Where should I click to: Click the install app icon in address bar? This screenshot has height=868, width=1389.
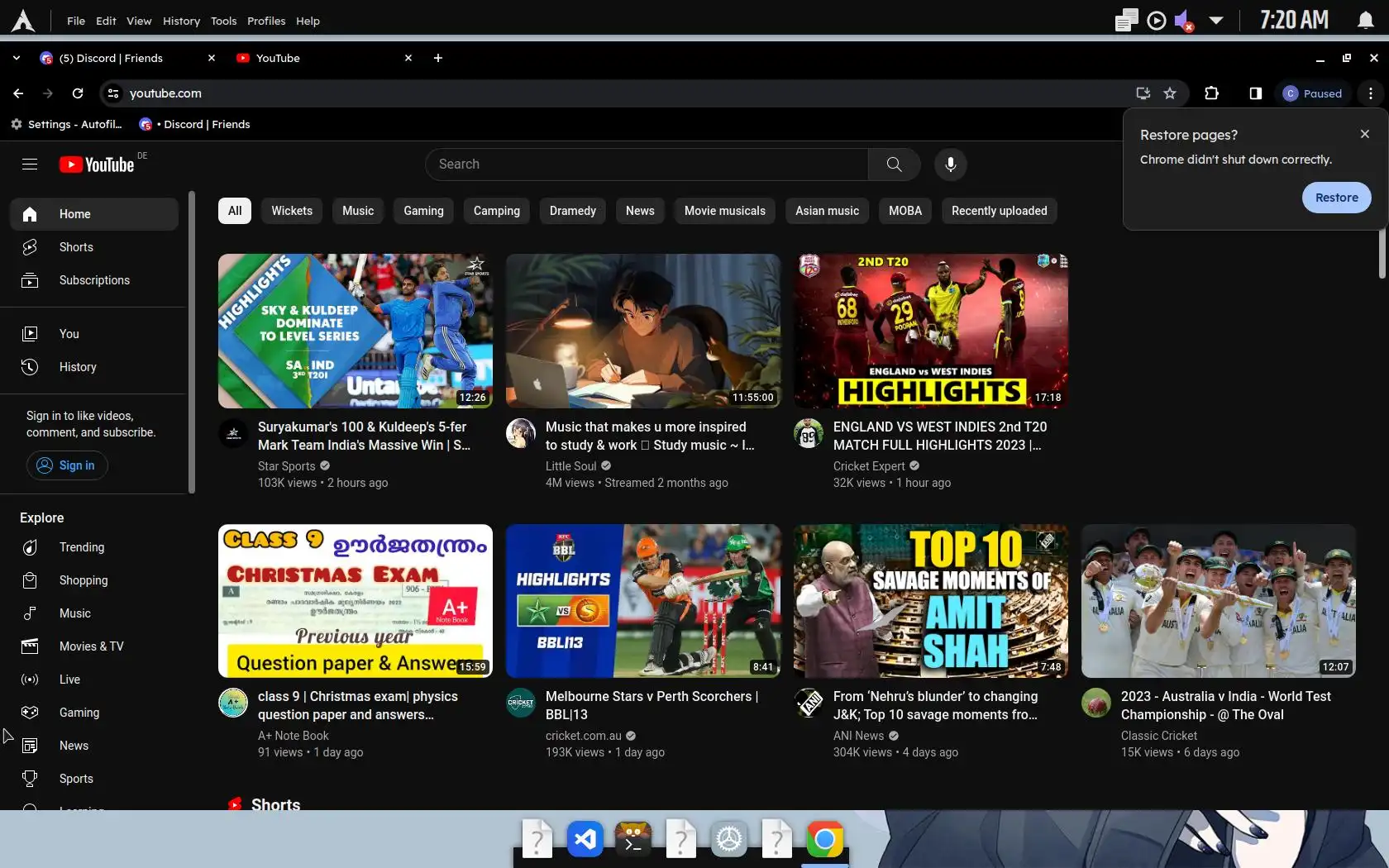click(x=1143, y=93)
